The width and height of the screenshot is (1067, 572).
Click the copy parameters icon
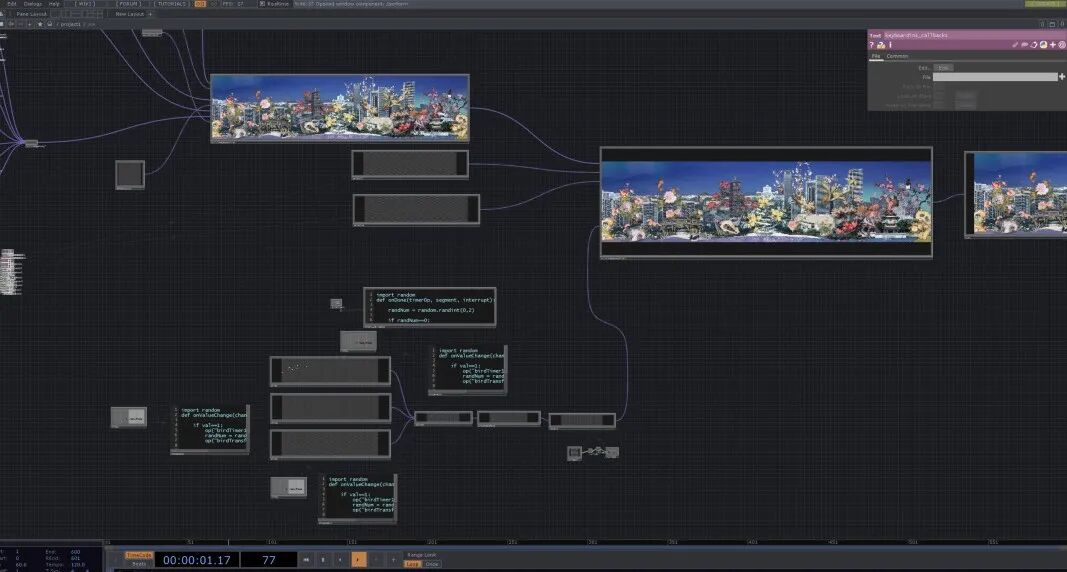pyautogui.click(x=1034, y=45)
